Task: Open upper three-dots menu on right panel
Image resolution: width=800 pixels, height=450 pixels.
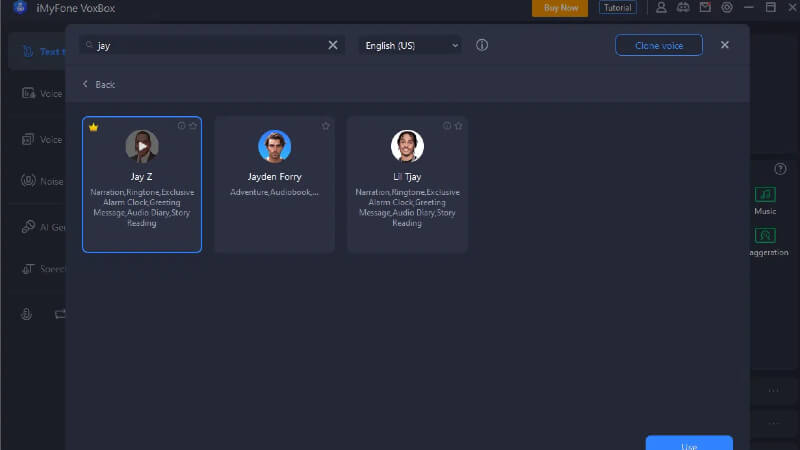Action: (773, 390)
